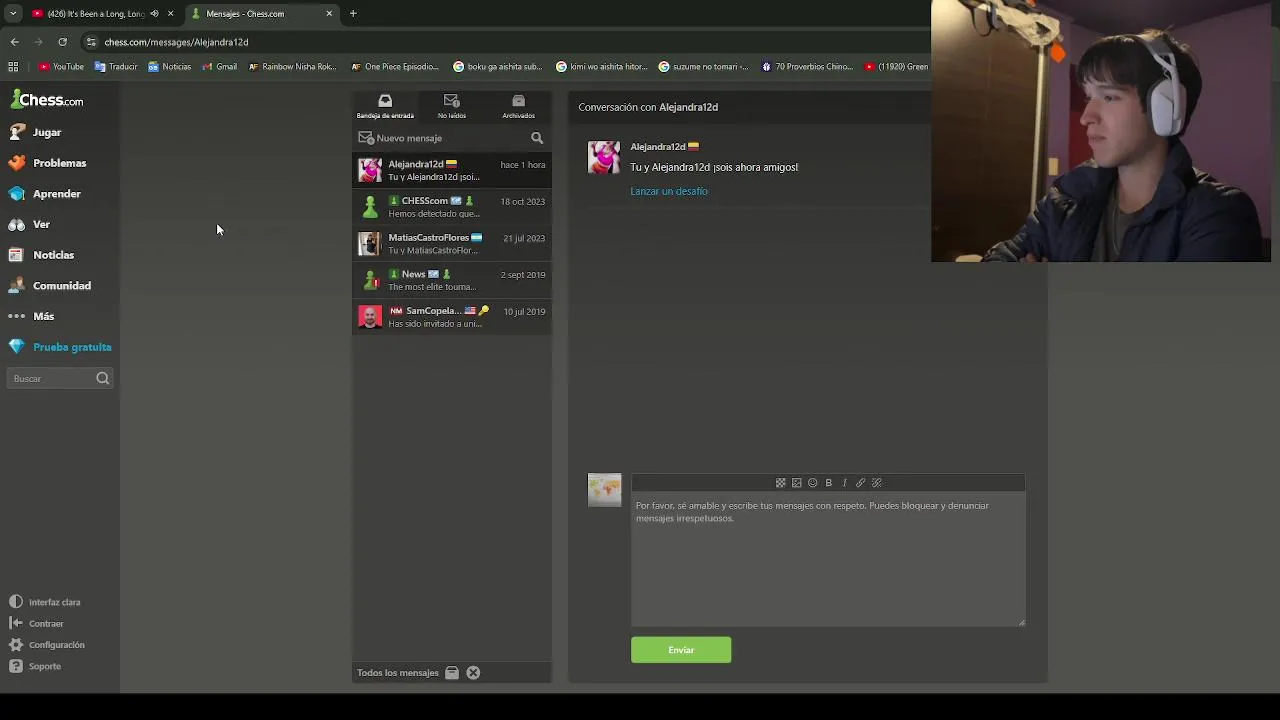Click Alejandra12d avatar in conversation

[603, 157]
